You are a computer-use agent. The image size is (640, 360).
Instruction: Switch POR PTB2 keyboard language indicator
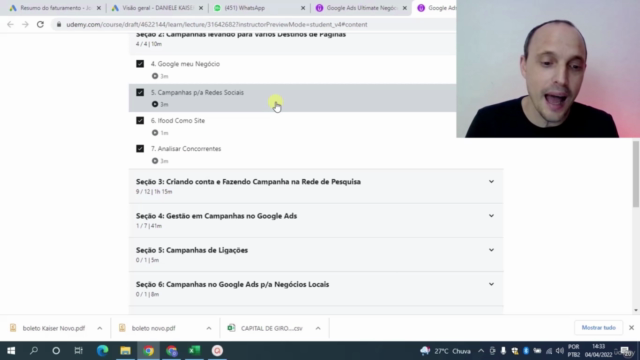[x=573, y=351]
